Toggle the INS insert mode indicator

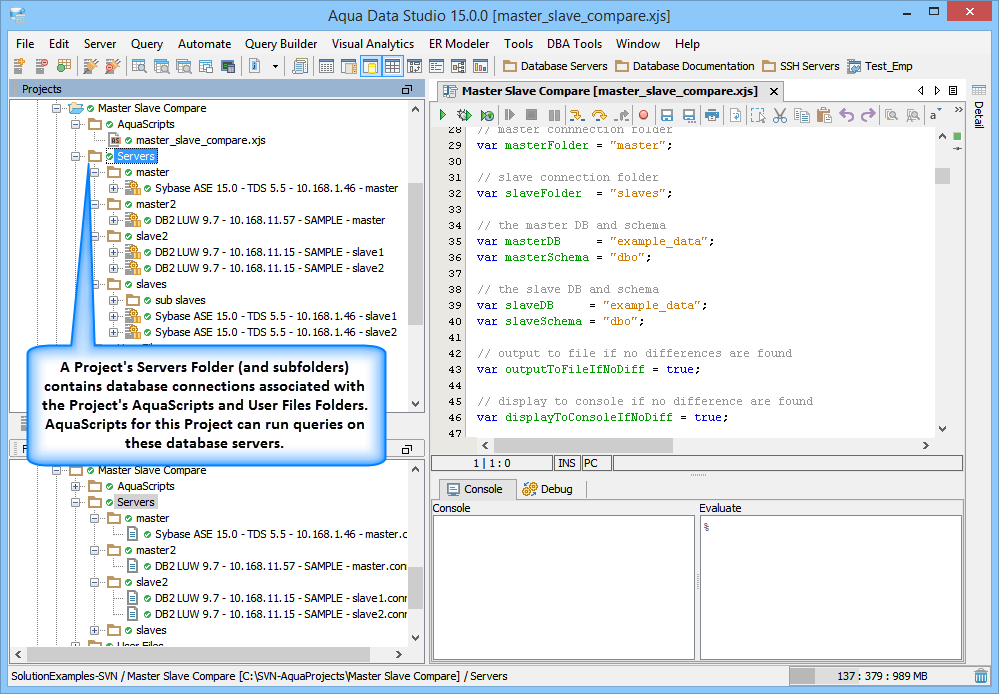coord(566,463)
